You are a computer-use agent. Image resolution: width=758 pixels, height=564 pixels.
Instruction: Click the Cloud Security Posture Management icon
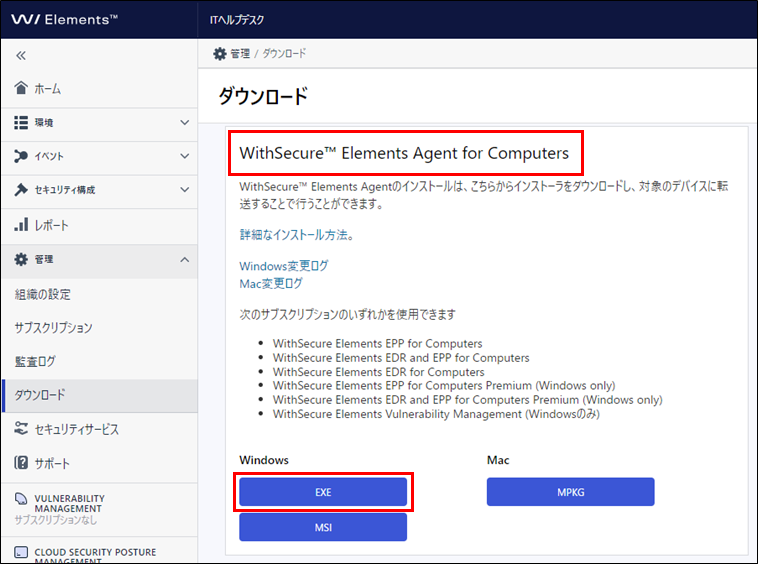tap(21, 552)
